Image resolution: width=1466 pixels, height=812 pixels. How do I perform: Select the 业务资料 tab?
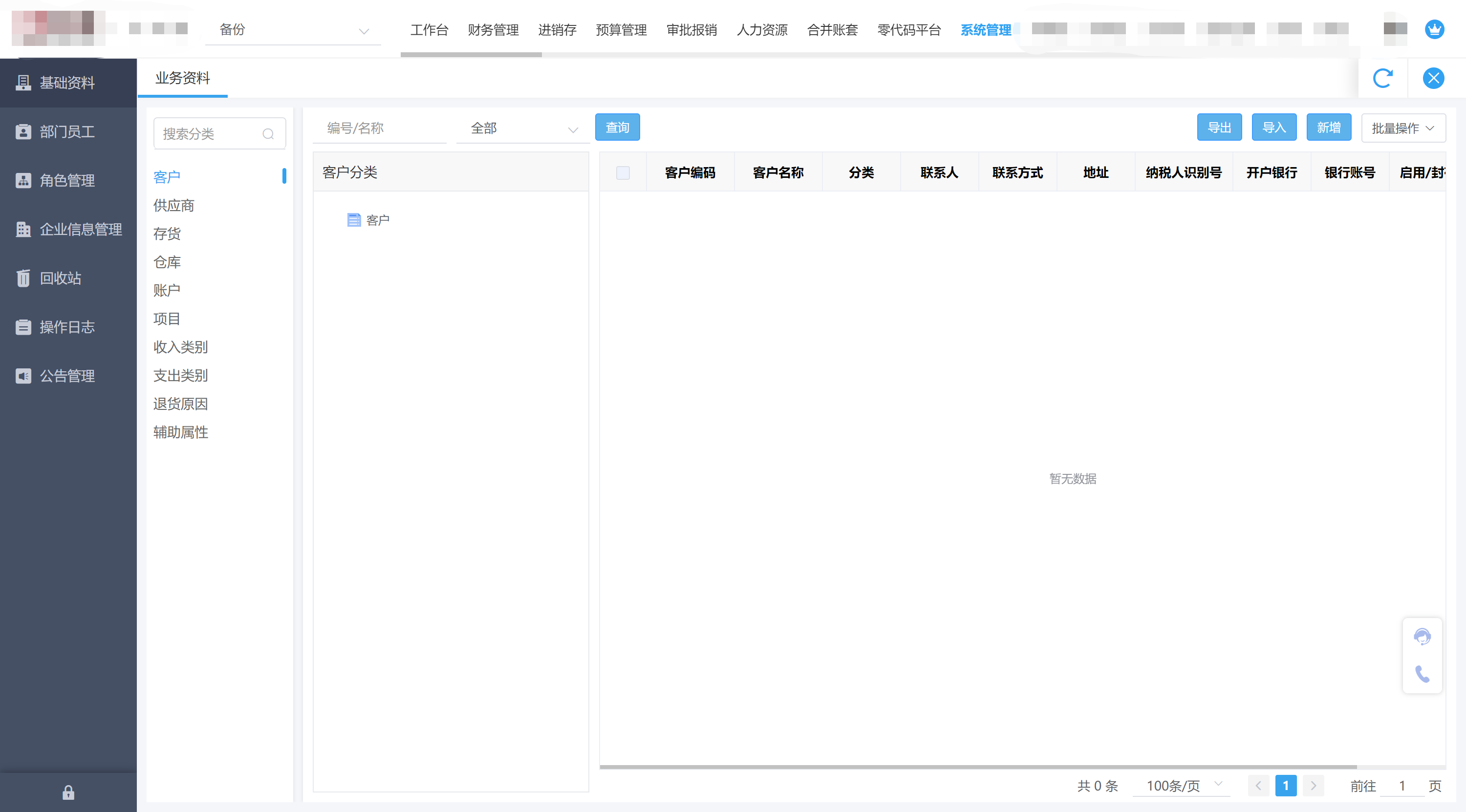[183, 78]
